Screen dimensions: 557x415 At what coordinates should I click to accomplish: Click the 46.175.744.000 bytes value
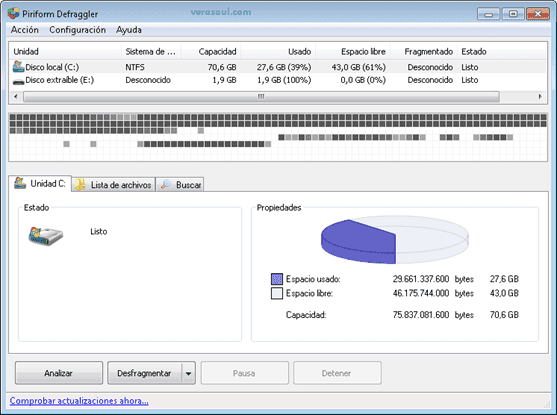tap(421, 293)
